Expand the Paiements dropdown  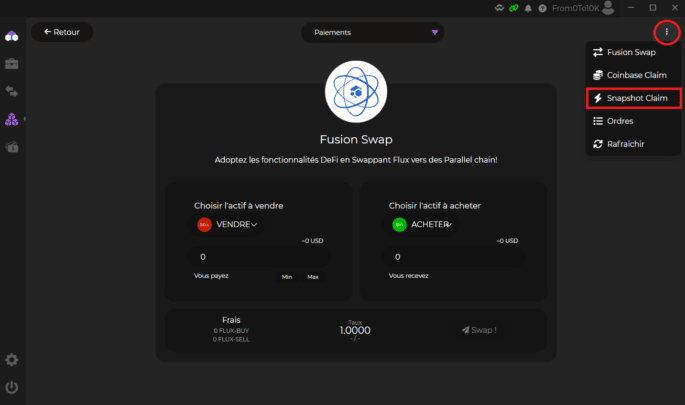tap(372, 32)
